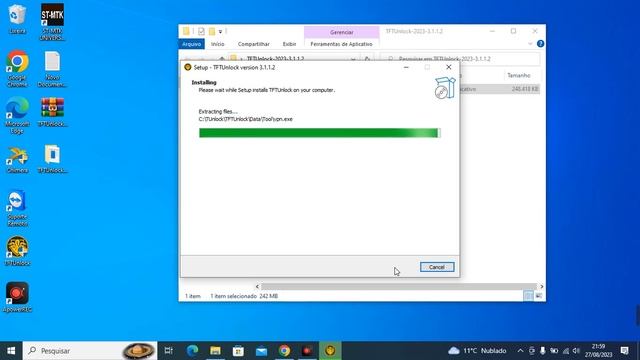Open the ST-MTK Universal desktop shortcut
Screen dimensions: 640x360
coord(52,22)
